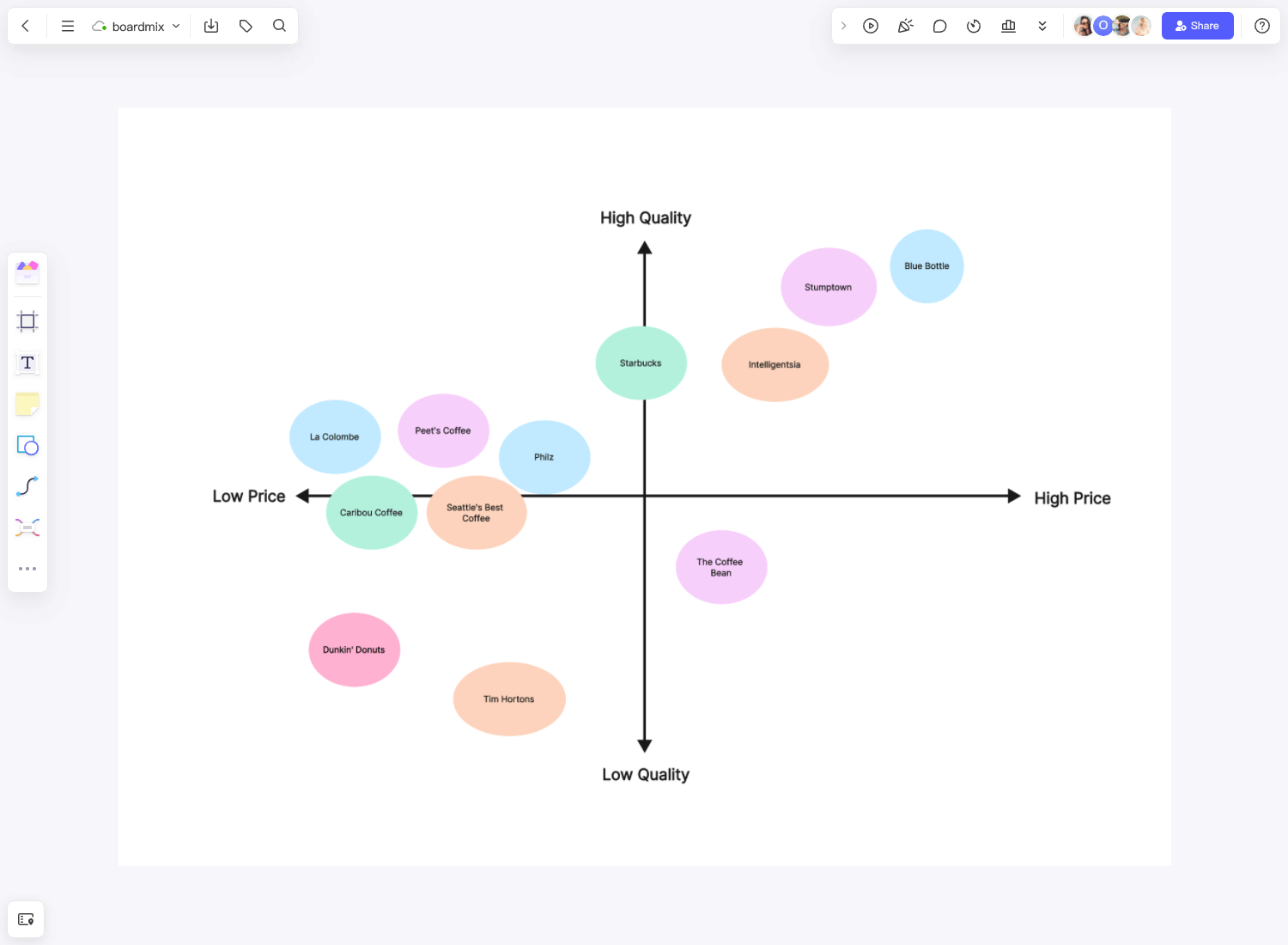Screen dimensions: 1288x945
Task: Click the Low Quality axis label
Action: [646, 775]
